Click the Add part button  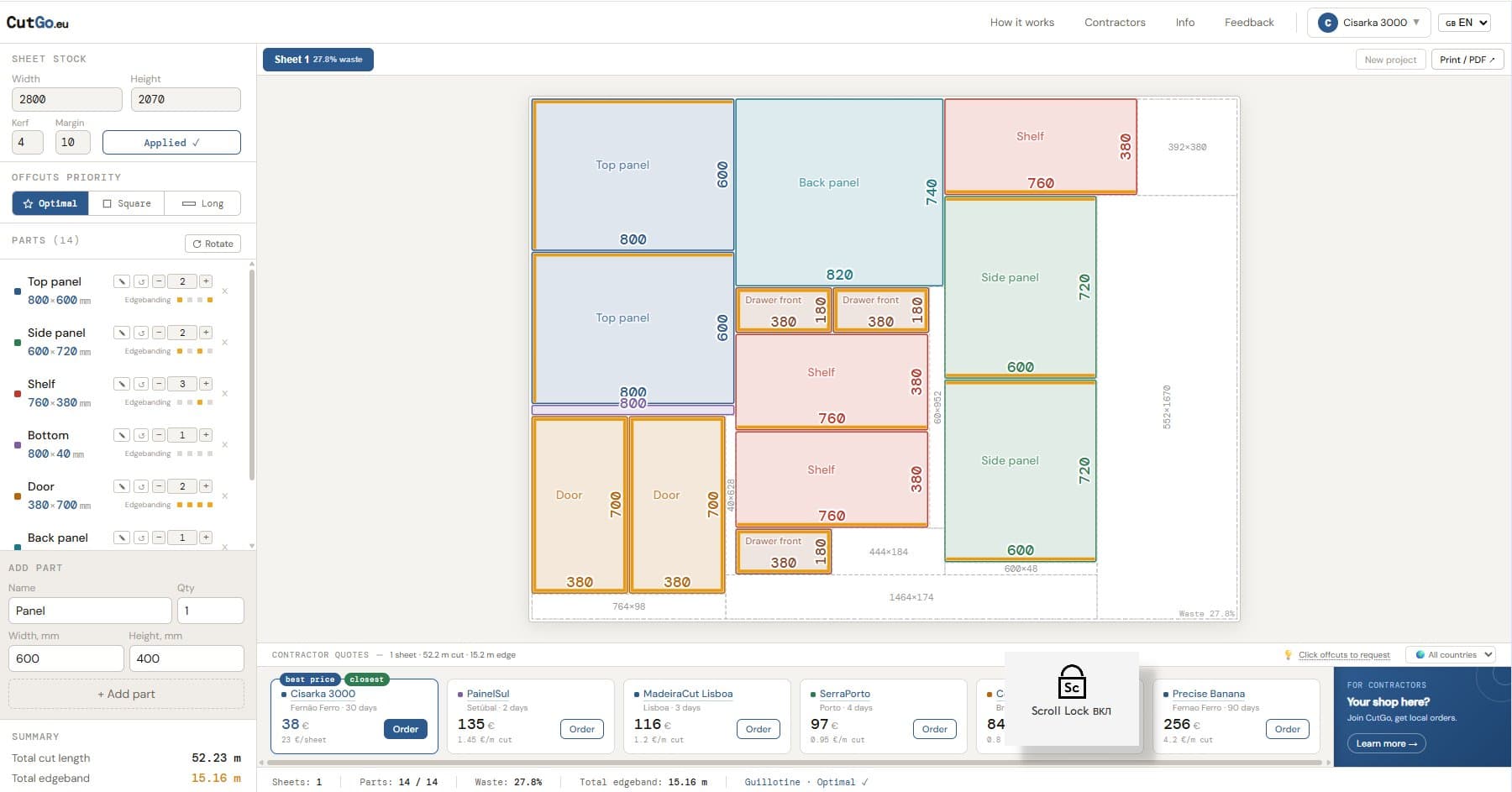[126, 694]
